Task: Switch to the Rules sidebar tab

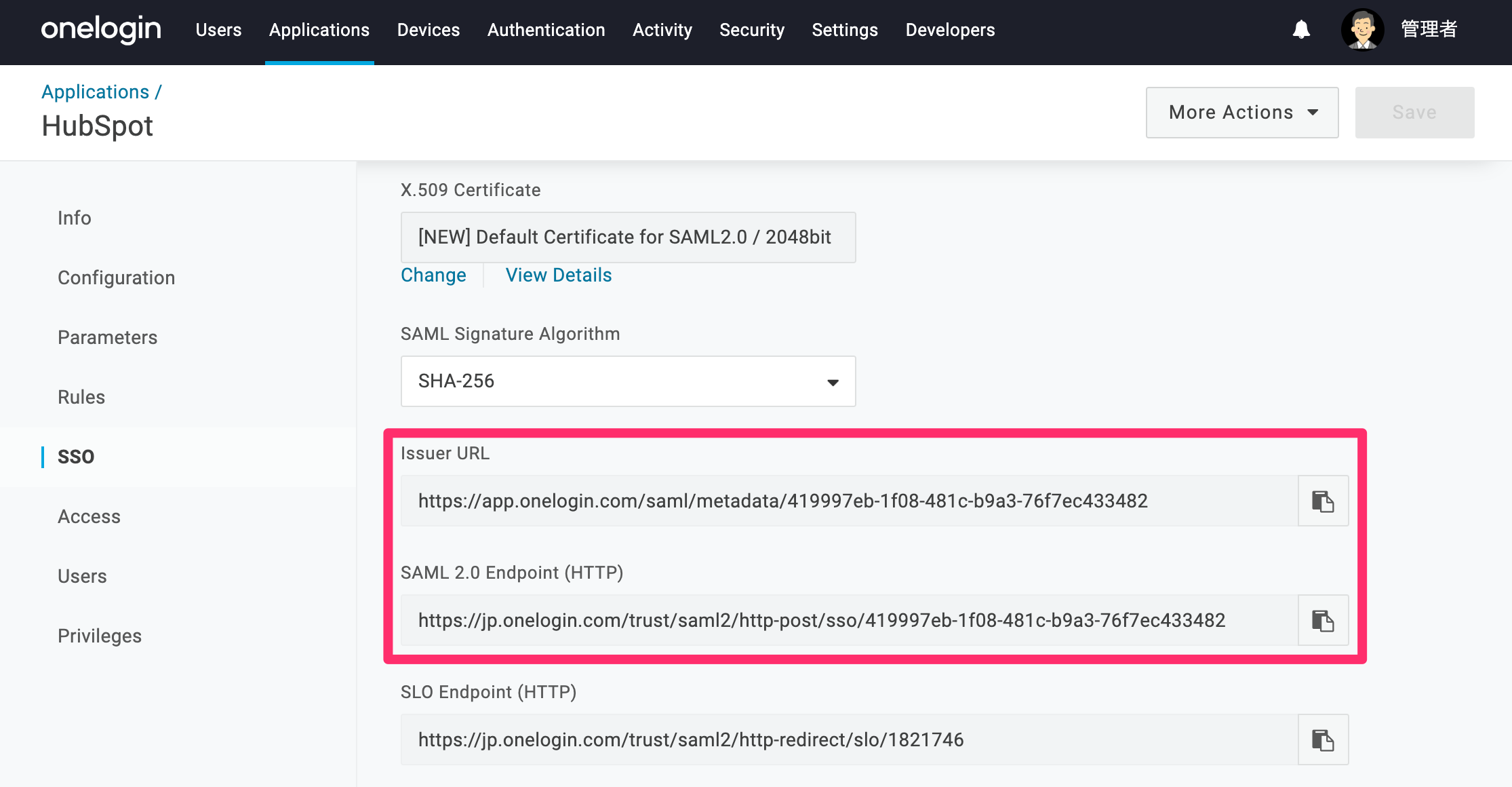Action: click(x=81, y=397)
